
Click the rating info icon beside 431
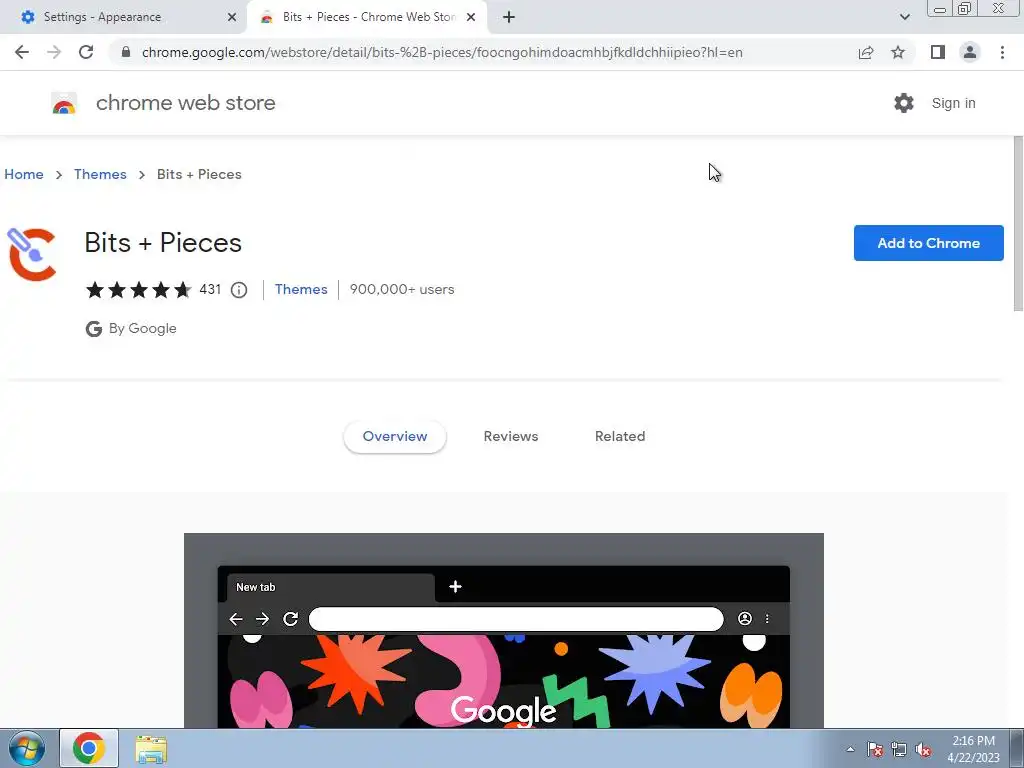pyautogui.click(x=239, y=290)
